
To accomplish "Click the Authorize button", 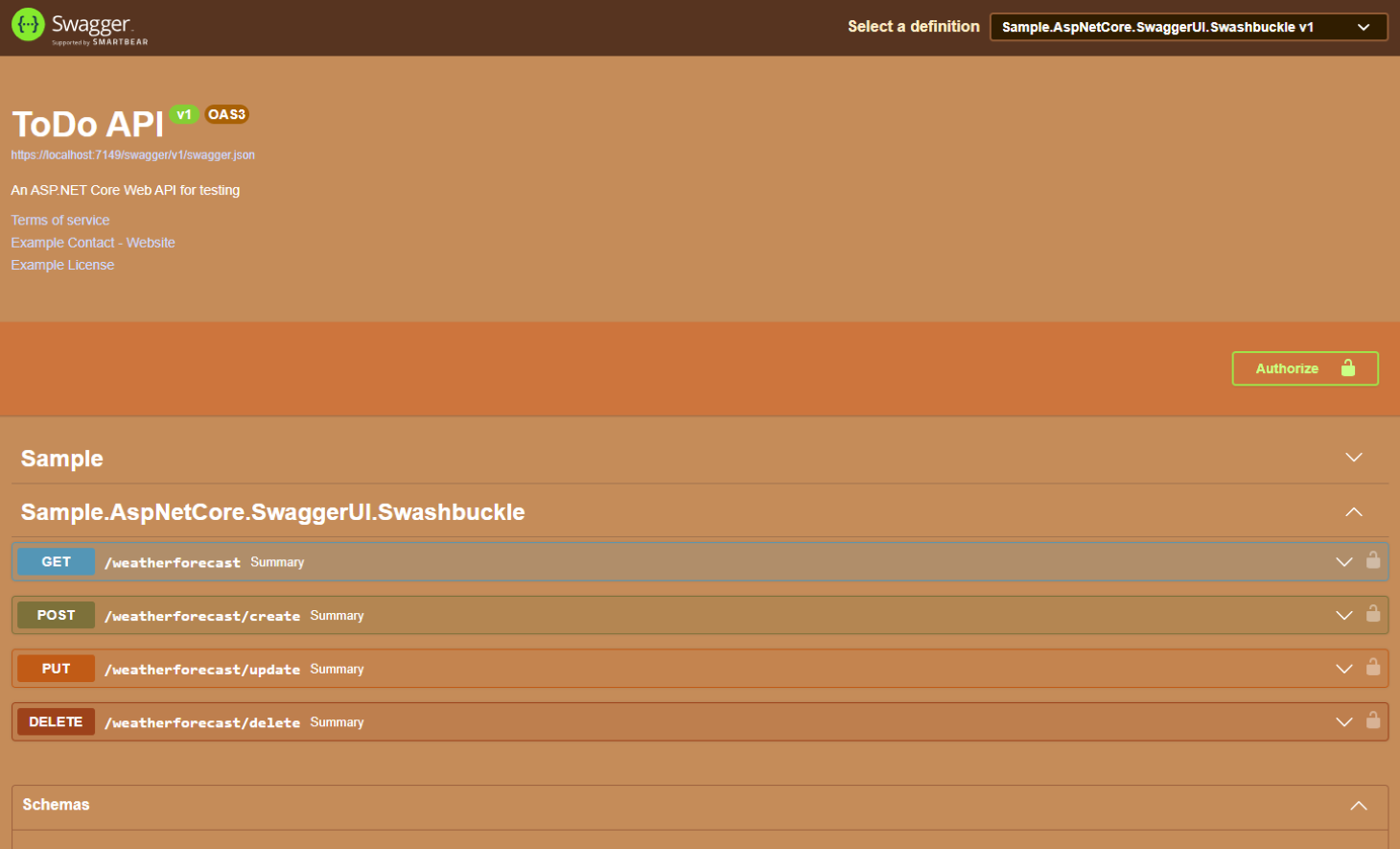I will tap(1305, 368).
